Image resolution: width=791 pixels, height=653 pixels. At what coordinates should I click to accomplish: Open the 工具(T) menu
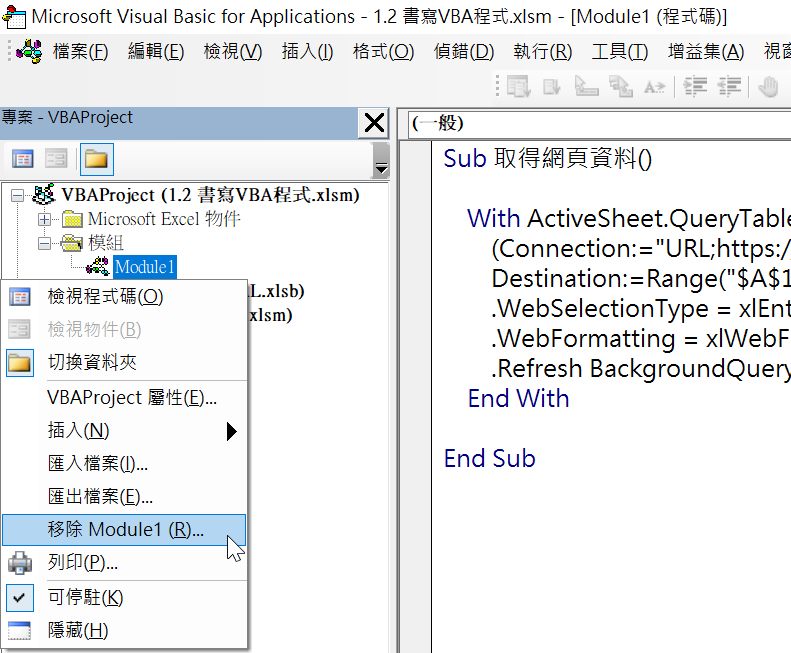click(x=619, y=51)
